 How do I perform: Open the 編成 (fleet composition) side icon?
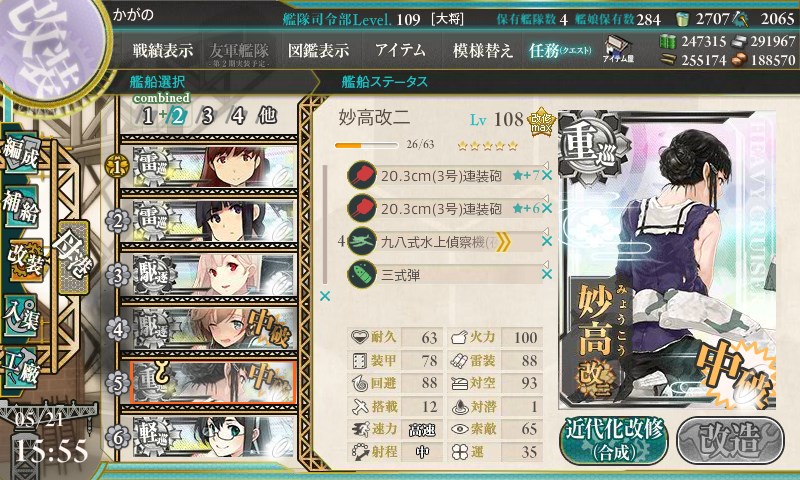pyautogui.click(x=21, y=154)
